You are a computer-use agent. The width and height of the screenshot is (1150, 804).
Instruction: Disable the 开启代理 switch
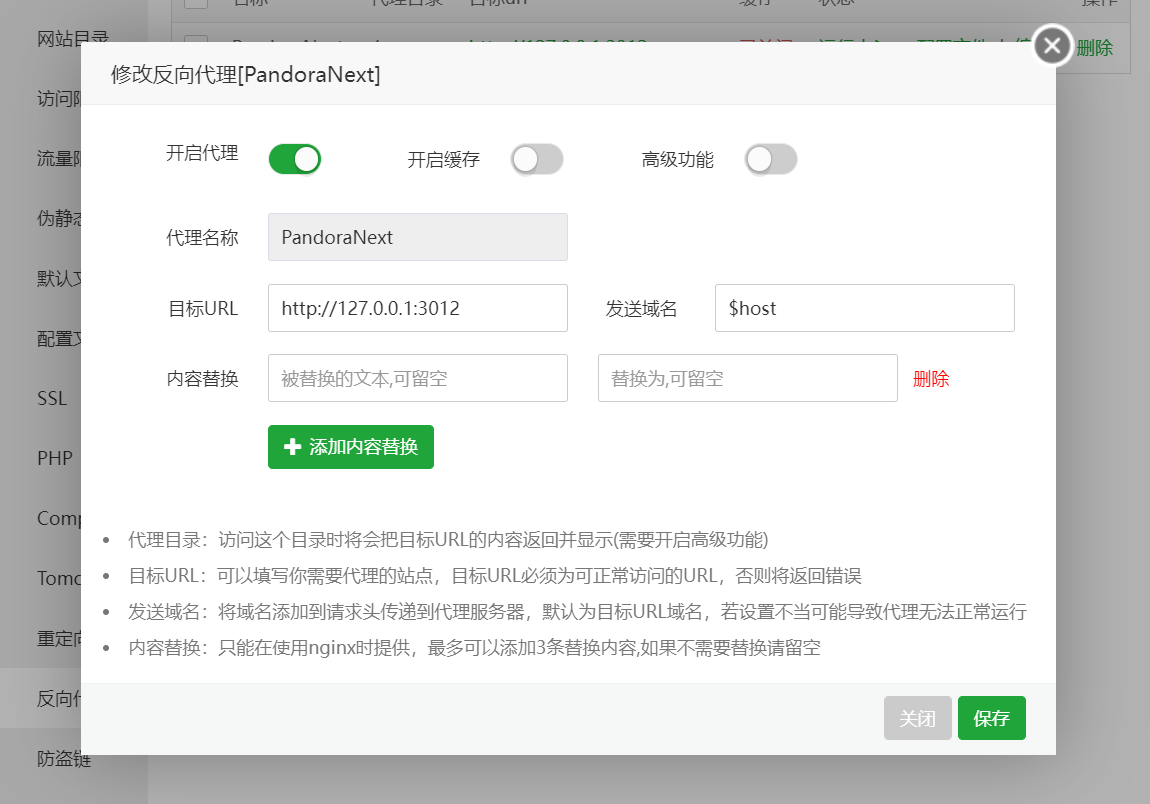[x=295, y=159]
